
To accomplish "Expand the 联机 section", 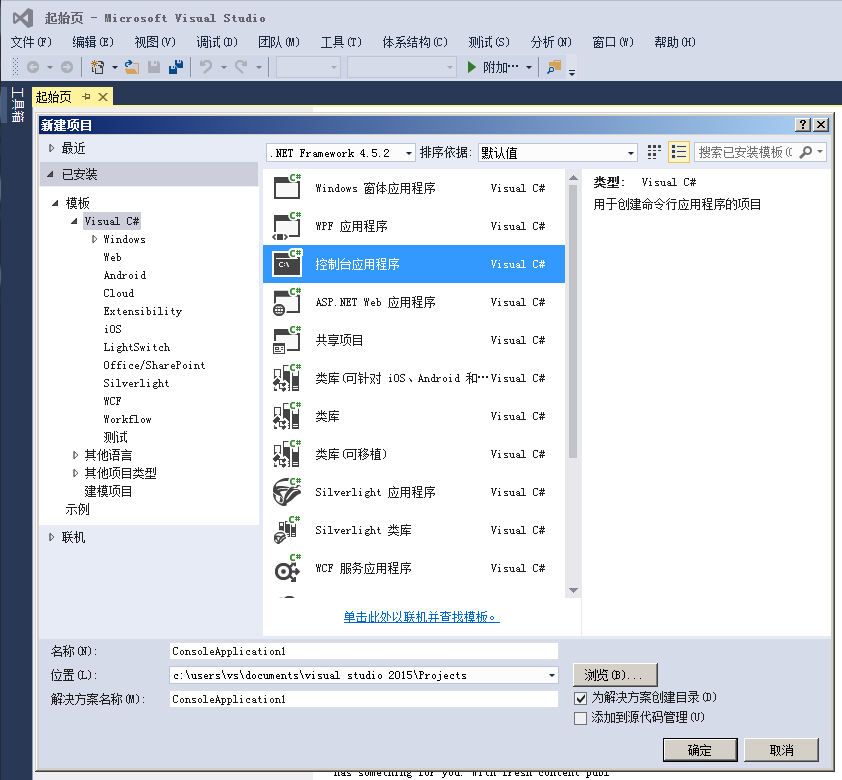I will (52, 537).
